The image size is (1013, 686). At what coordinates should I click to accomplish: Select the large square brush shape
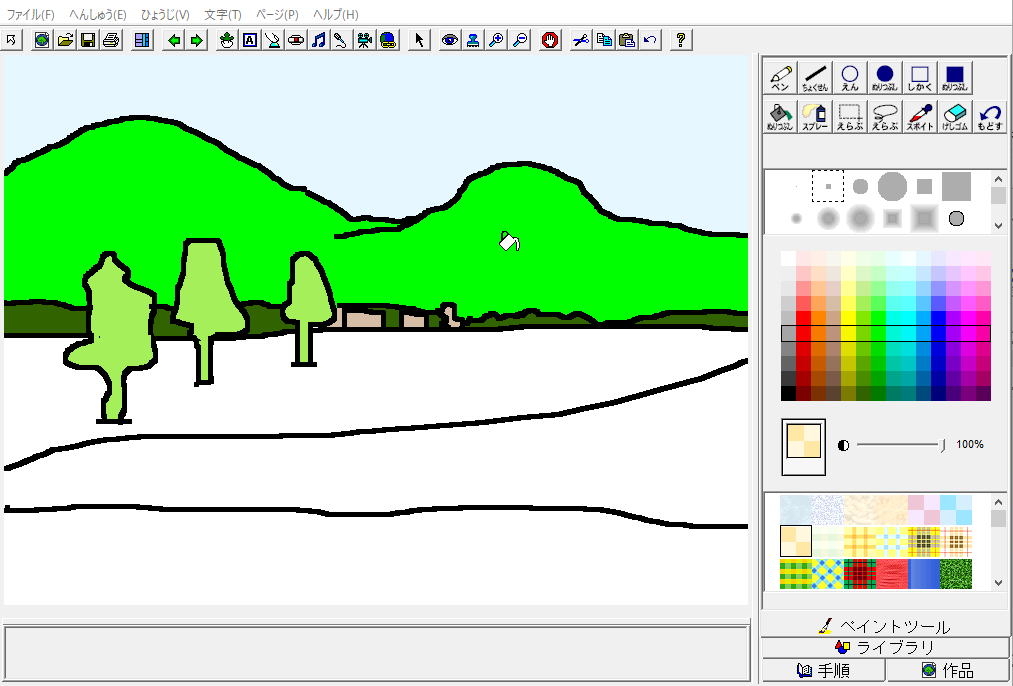click(956, 186)
